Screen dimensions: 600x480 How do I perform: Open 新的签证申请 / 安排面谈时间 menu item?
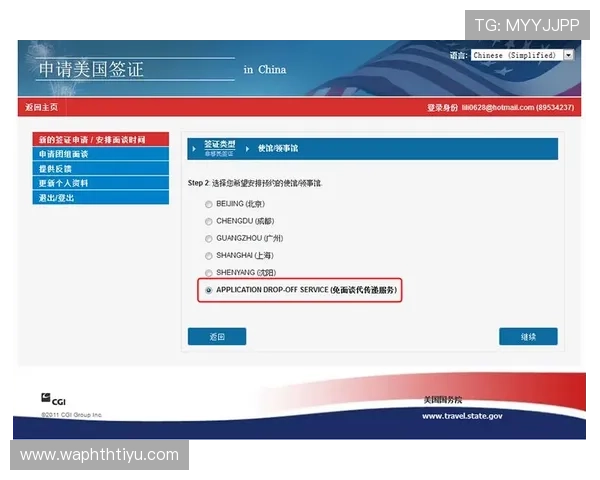point(101,139)
